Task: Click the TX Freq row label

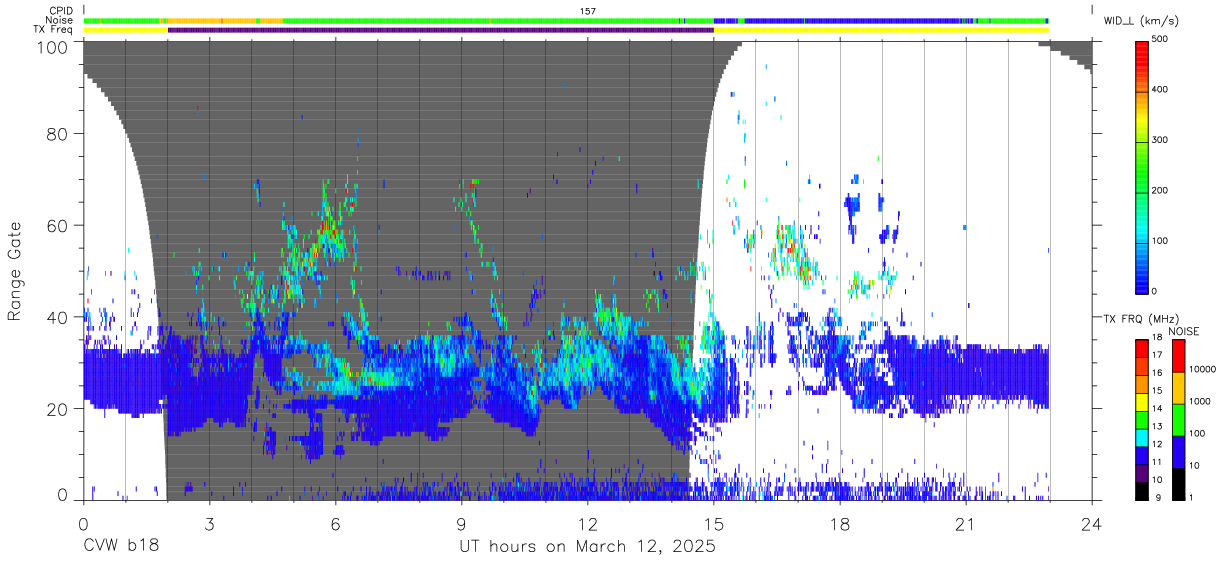Action: (x=54, y=29)
